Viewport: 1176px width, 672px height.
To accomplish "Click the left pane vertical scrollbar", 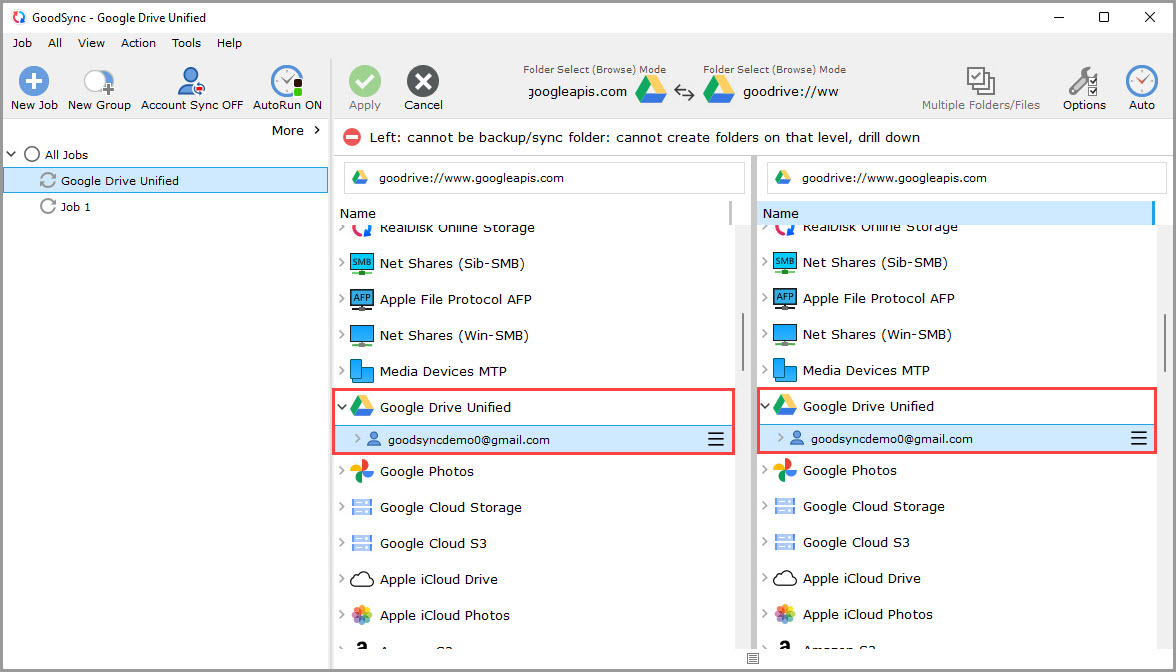I will [742, 342].
